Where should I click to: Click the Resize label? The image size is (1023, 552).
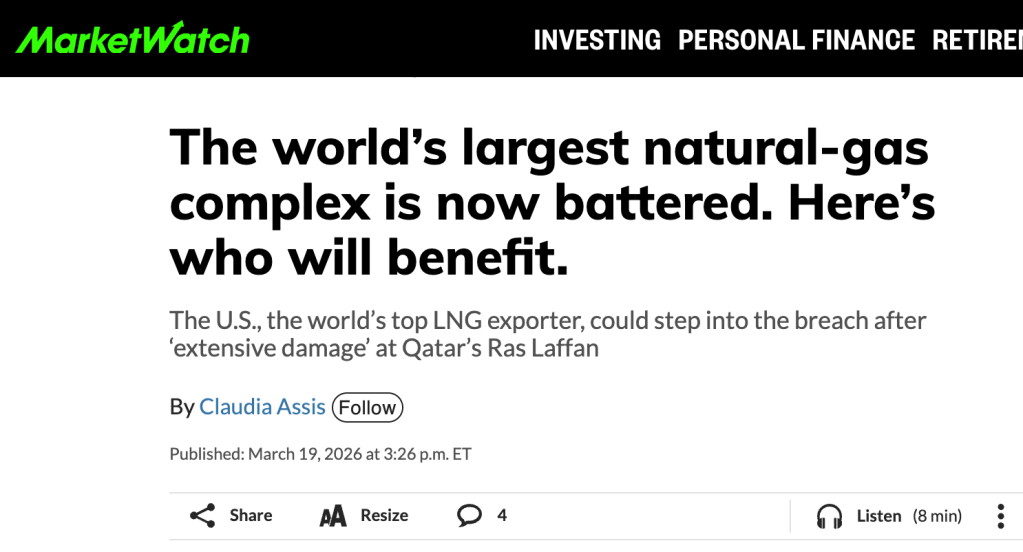click(x=384, y=516)
